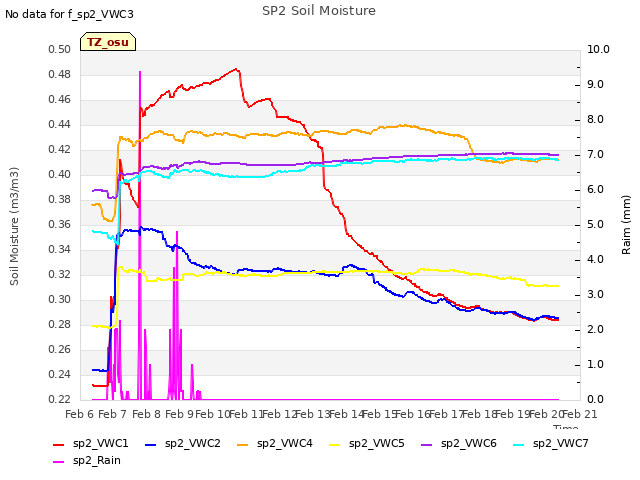640x480 pixels.
Task: Click the purple sp2_VWC6 legend color marker
Action: coord(427,444)
